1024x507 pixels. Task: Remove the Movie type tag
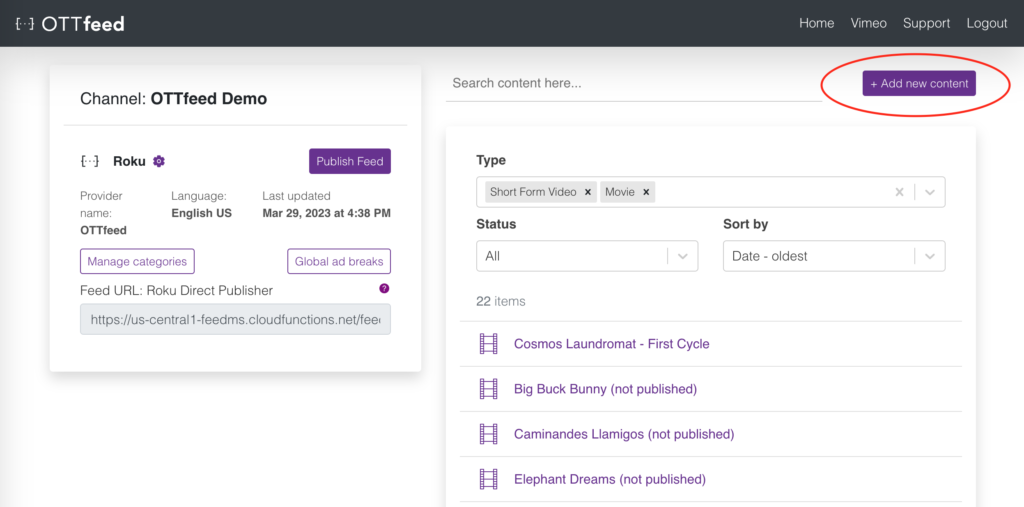(x=646, y=192)
